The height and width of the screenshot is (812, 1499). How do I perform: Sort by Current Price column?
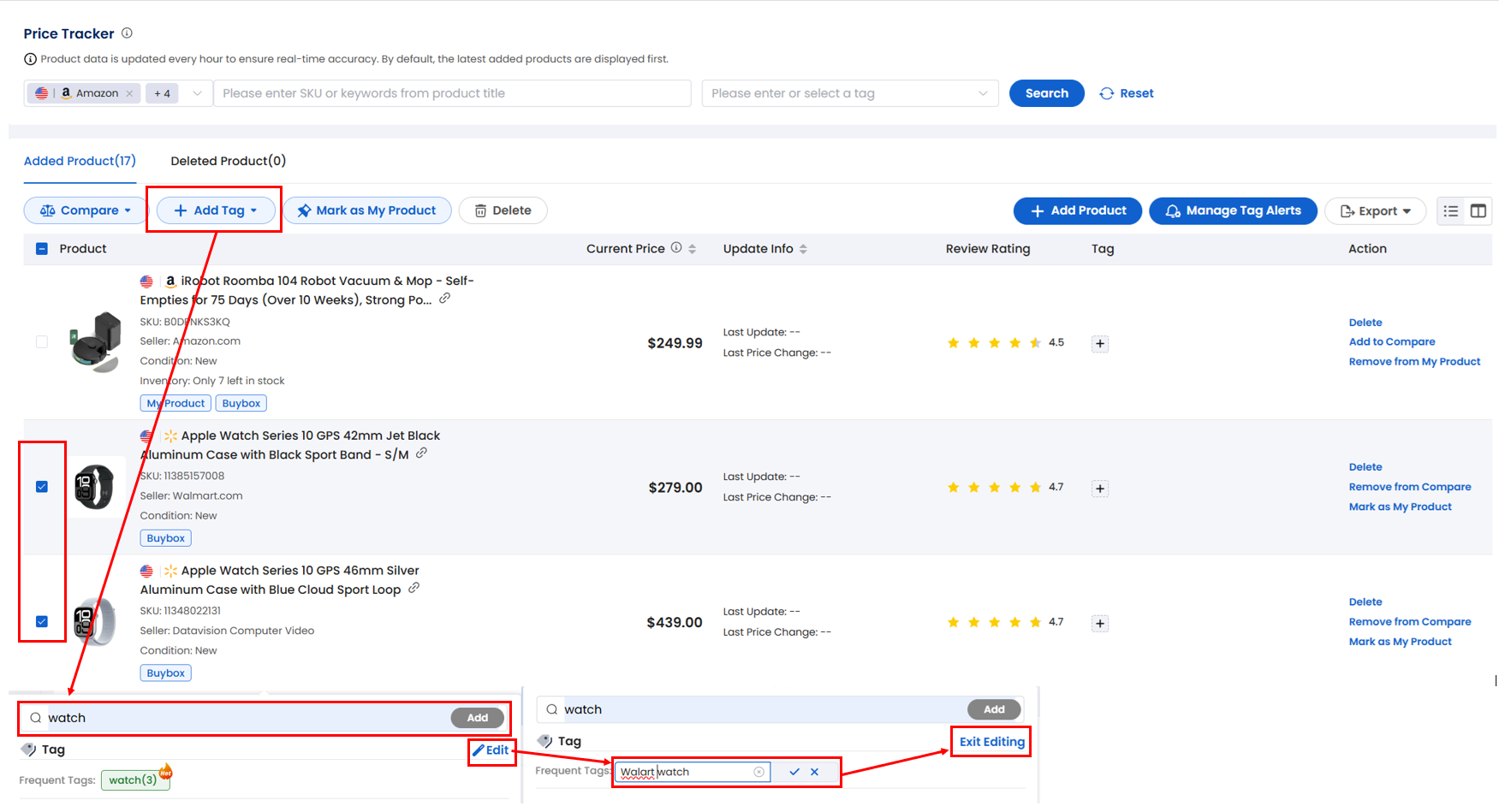click(x=692, y=249)
